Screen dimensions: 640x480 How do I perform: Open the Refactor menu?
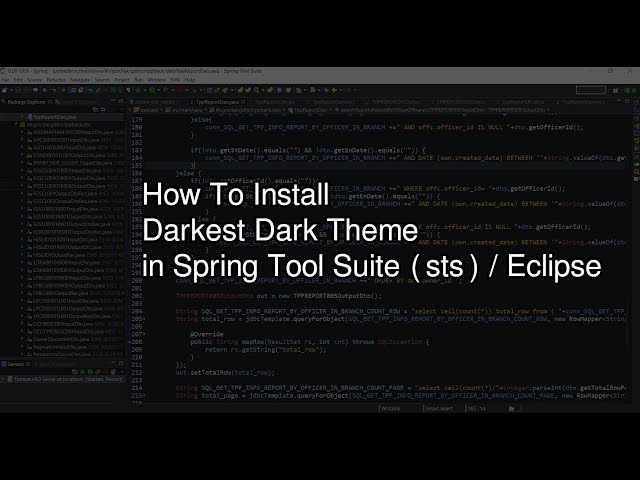click(x=56, y=80)
